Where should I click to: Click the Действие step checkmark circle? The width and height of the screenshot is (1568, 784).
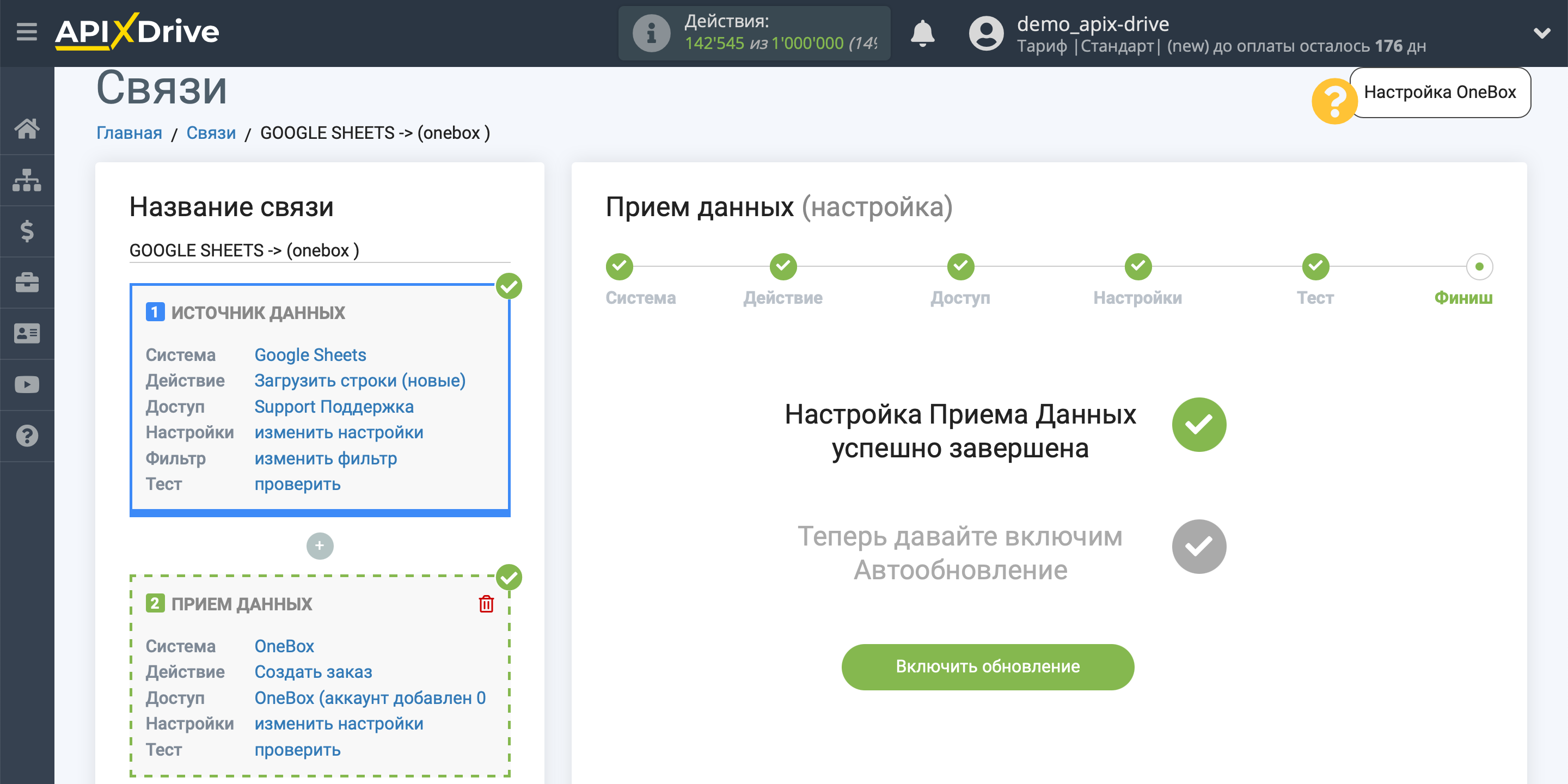(783, 267)
